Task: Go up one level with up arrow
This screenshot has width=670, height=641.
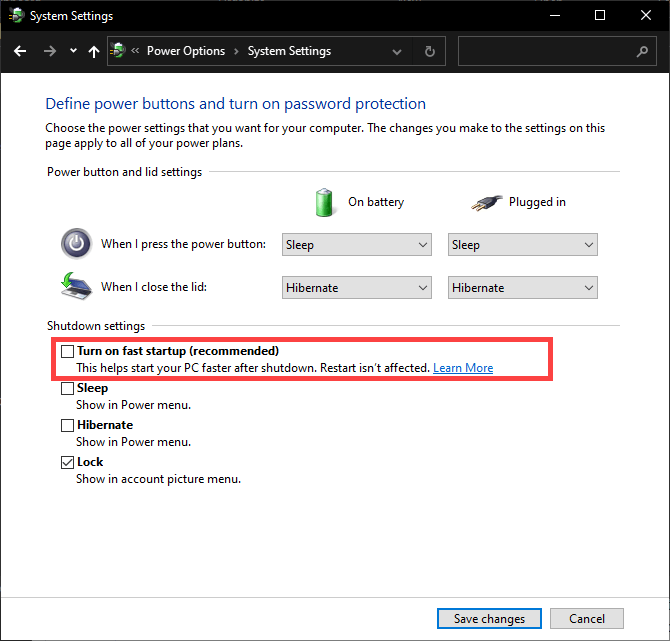Action: [x=94, y=51]
